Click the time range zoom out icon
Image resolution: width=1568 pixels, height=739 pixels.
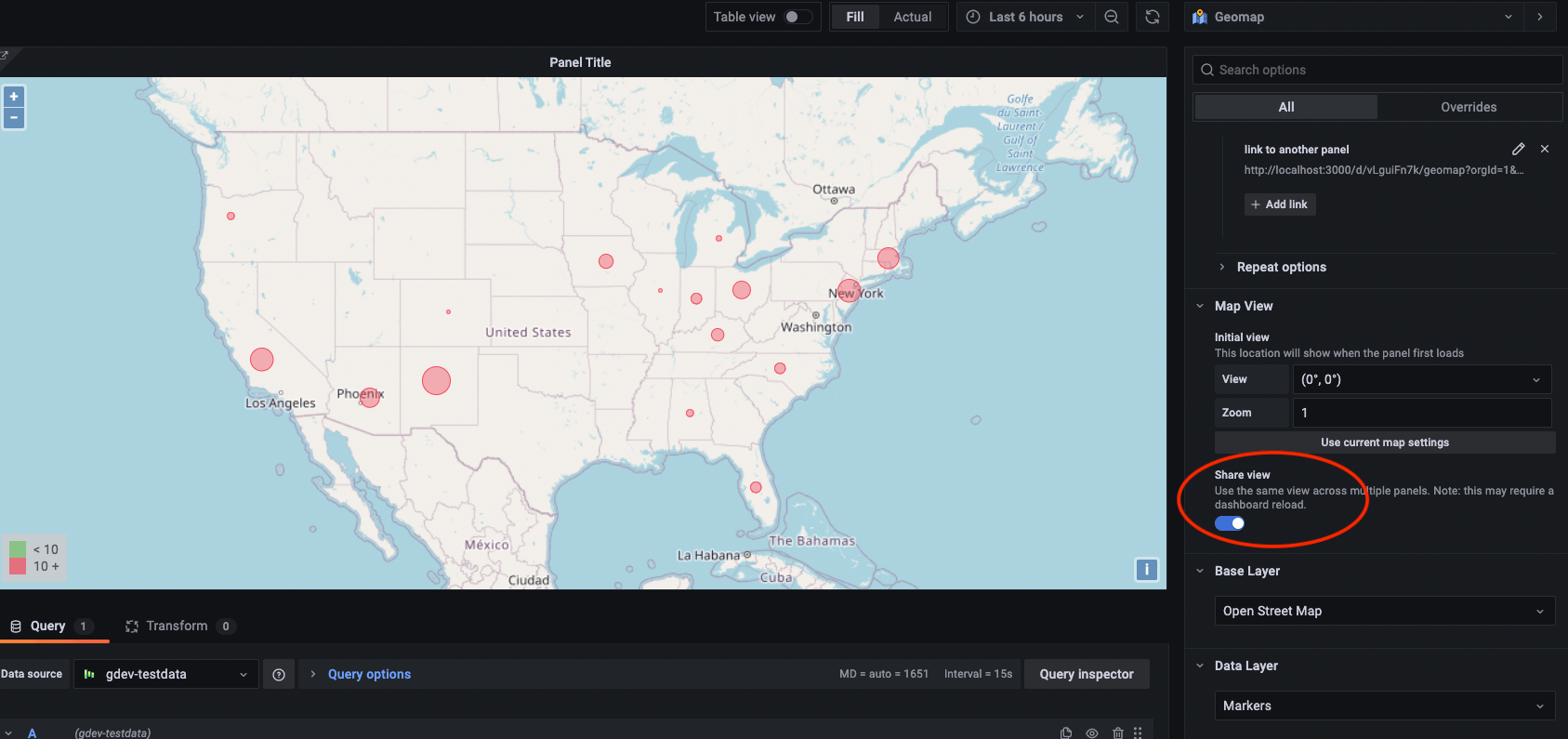click(x=1112, y=17)
